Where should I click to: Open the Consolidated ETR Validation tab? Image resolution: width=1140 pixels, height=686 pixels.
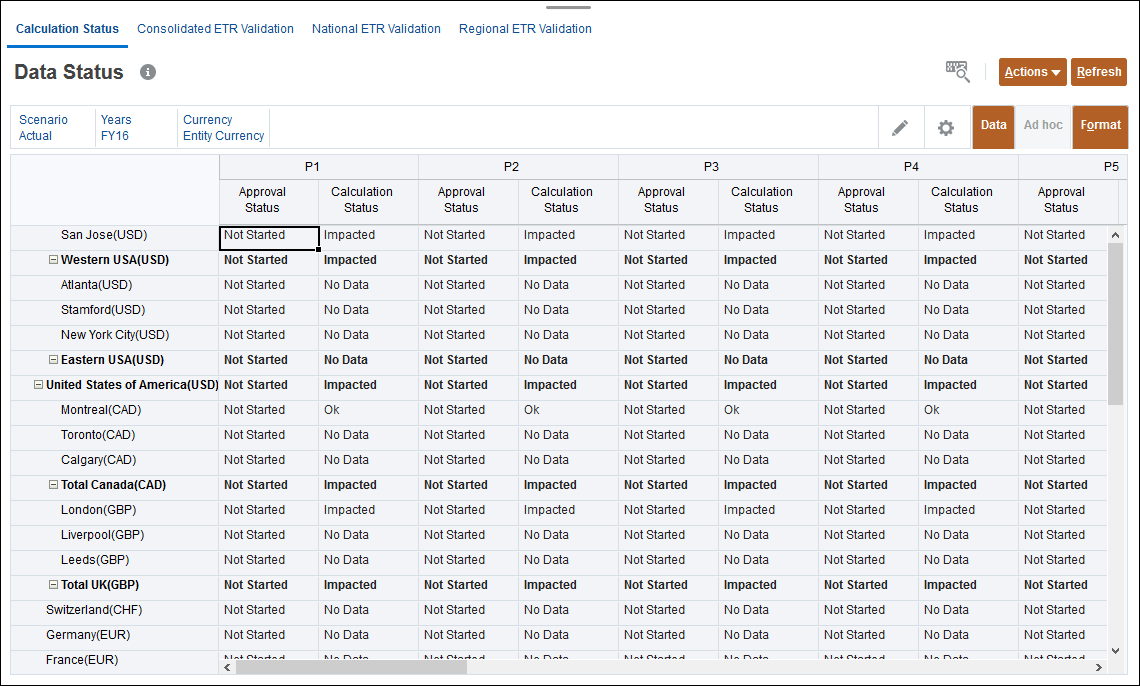tap(215, 29)
